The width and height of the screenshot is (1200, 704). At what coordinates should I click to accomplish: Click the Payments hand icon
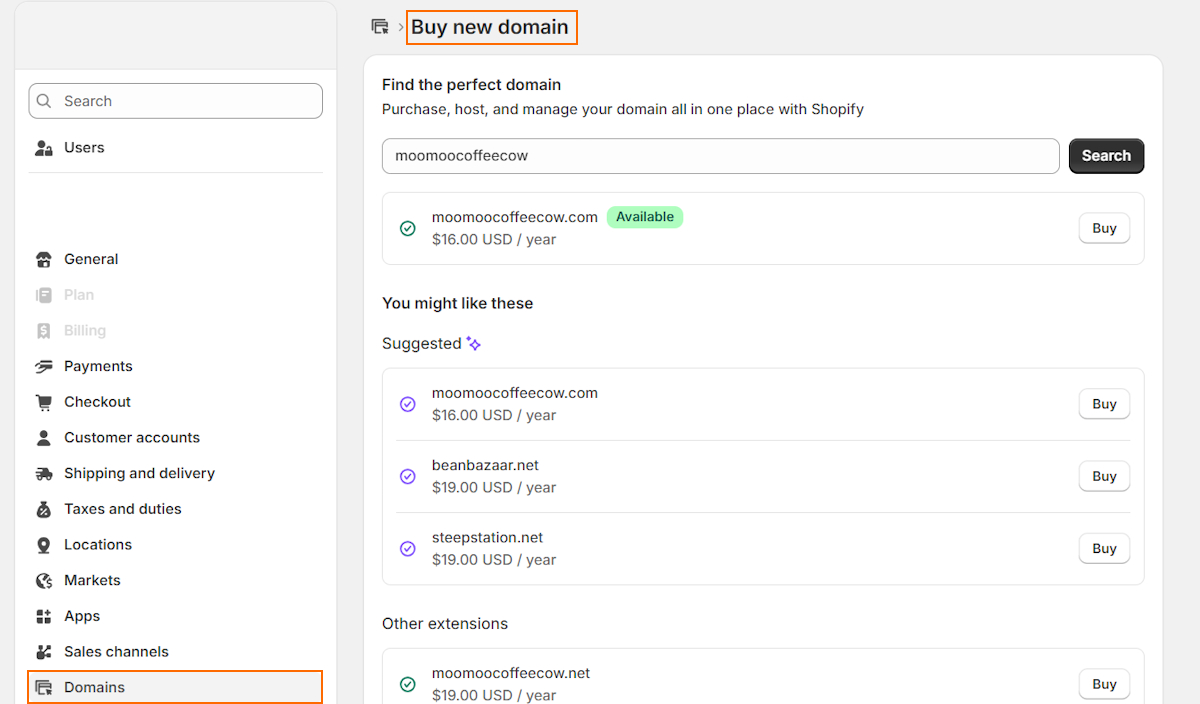[44, 367]
